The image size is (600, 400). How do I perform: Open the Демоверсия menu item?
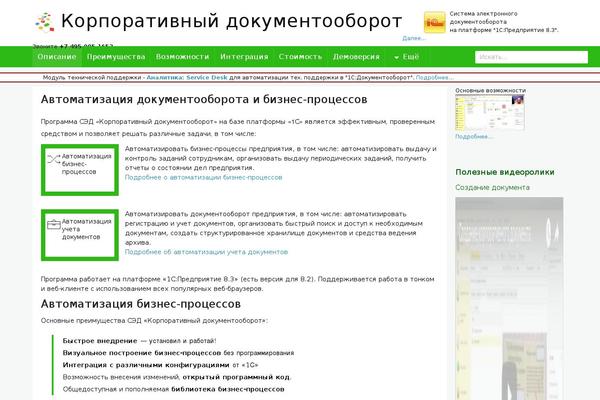tap(356, 57)
